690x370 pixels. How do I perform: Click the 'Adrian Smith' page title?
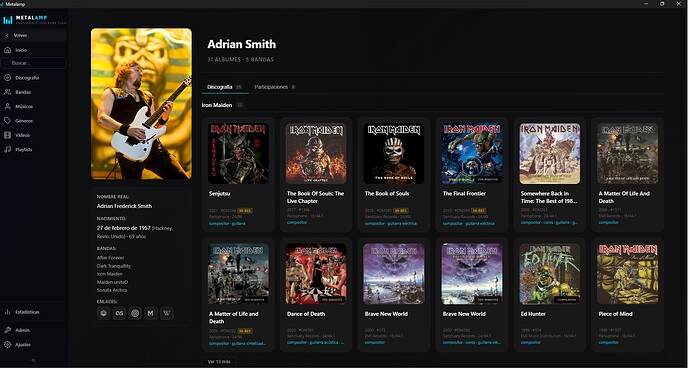point(242,44)
